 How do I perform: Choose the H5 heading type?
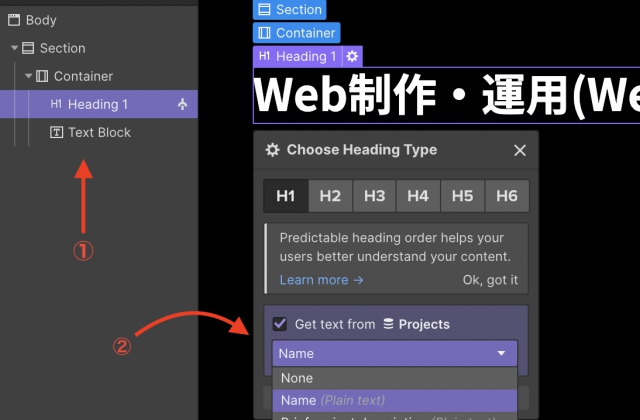462,196
